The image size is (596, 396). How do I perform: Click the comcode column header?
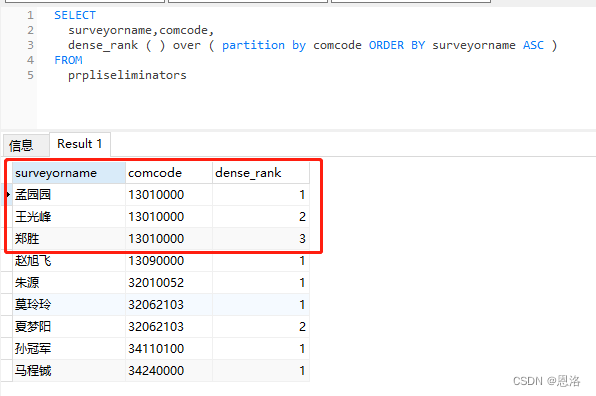coord(169,173)
